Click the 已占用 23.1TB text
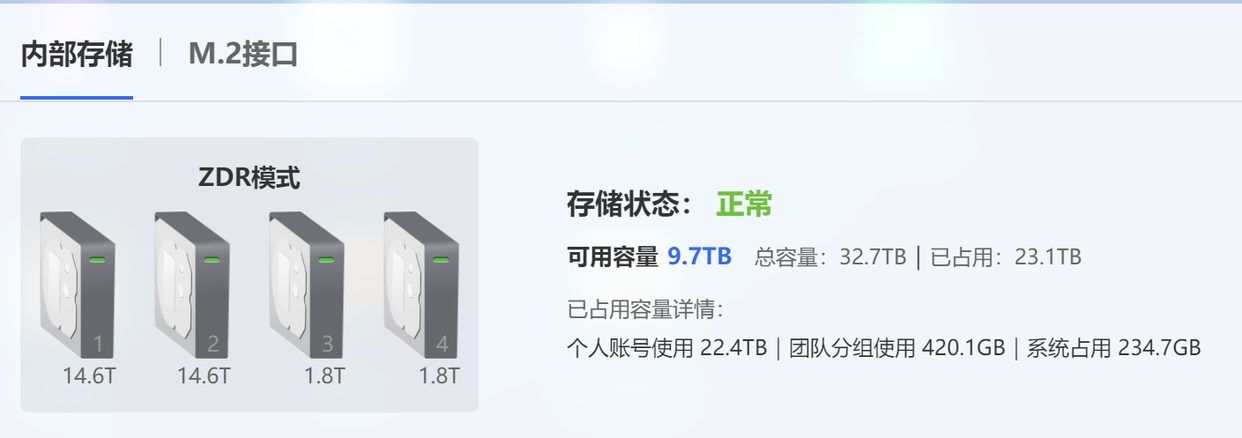 tap(1006, 257)
